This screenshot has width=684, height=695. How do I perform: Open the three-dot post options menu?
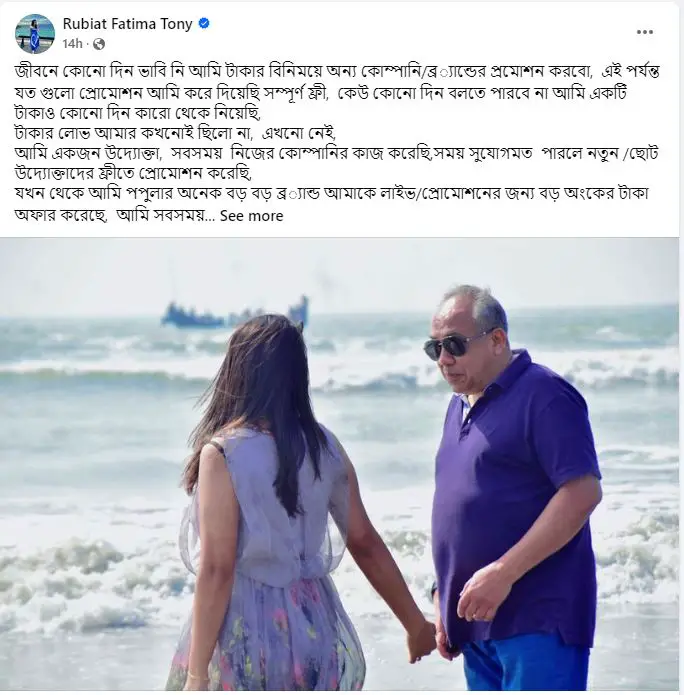click(645, 32)
